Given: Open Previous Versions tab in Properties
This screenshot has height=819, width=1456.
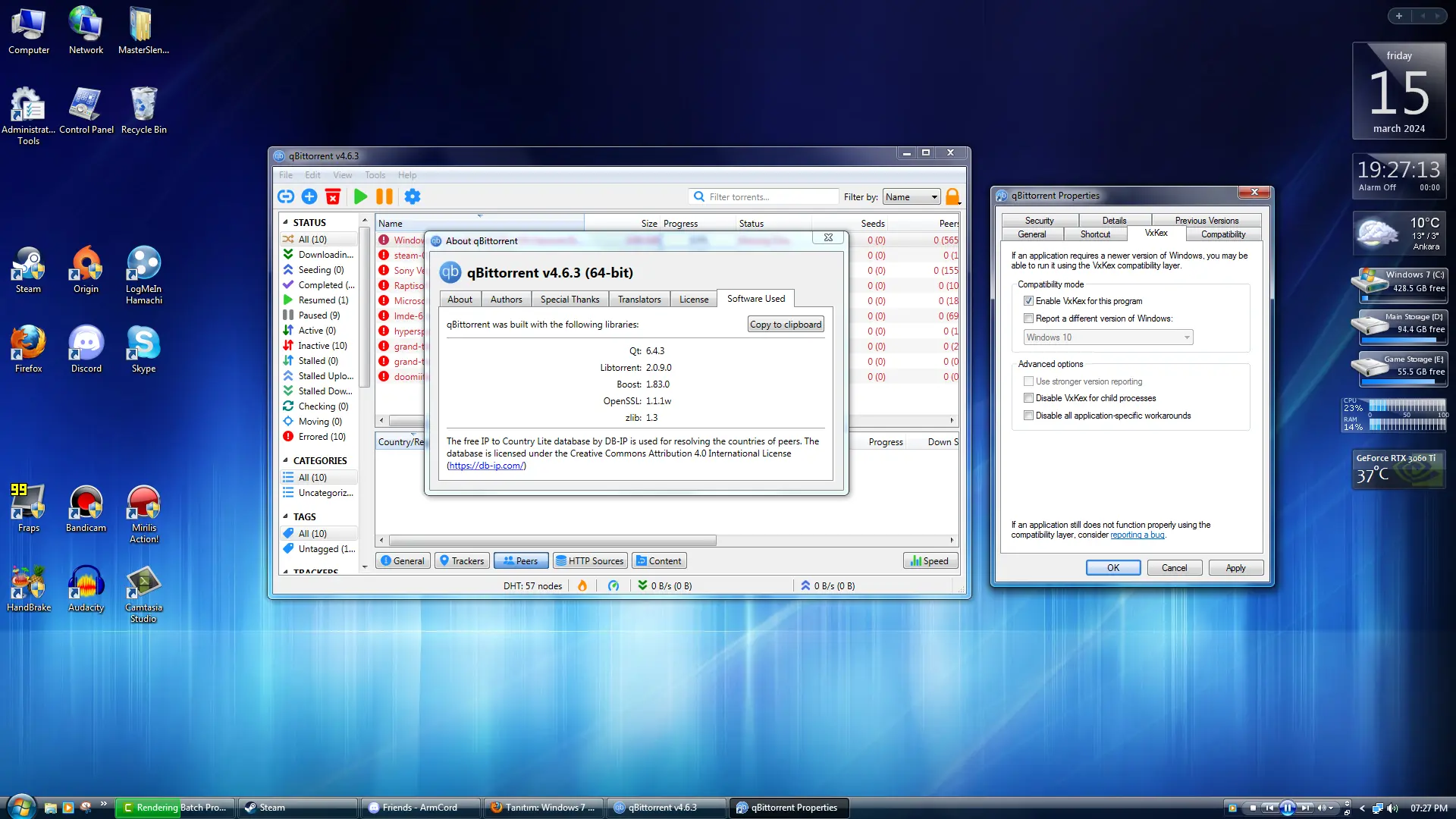Looking at the screenshot, I should (x=1207, y=221).
